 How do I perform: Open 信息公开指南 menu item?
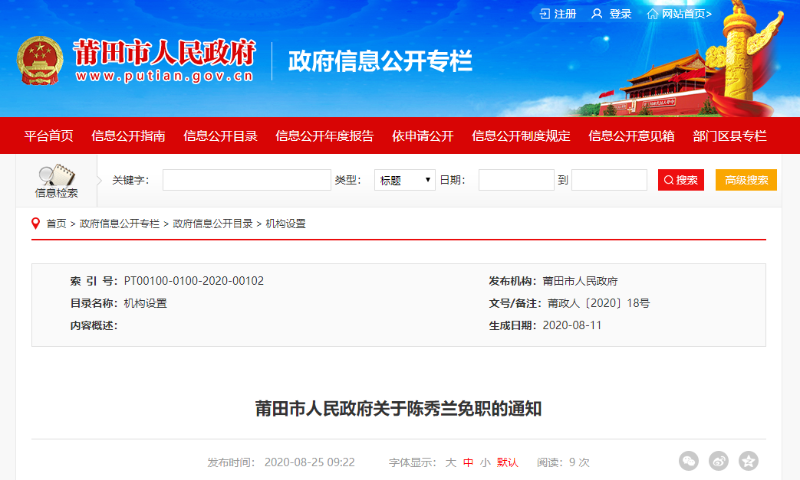pos(128,136)
